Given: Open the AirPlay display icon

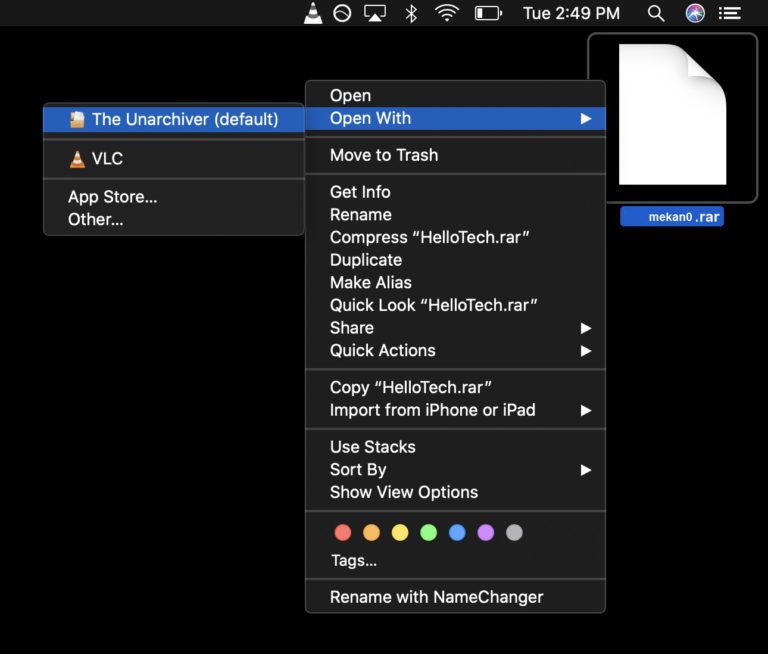Looking at the screenshot, I should [x=375, y=13].
